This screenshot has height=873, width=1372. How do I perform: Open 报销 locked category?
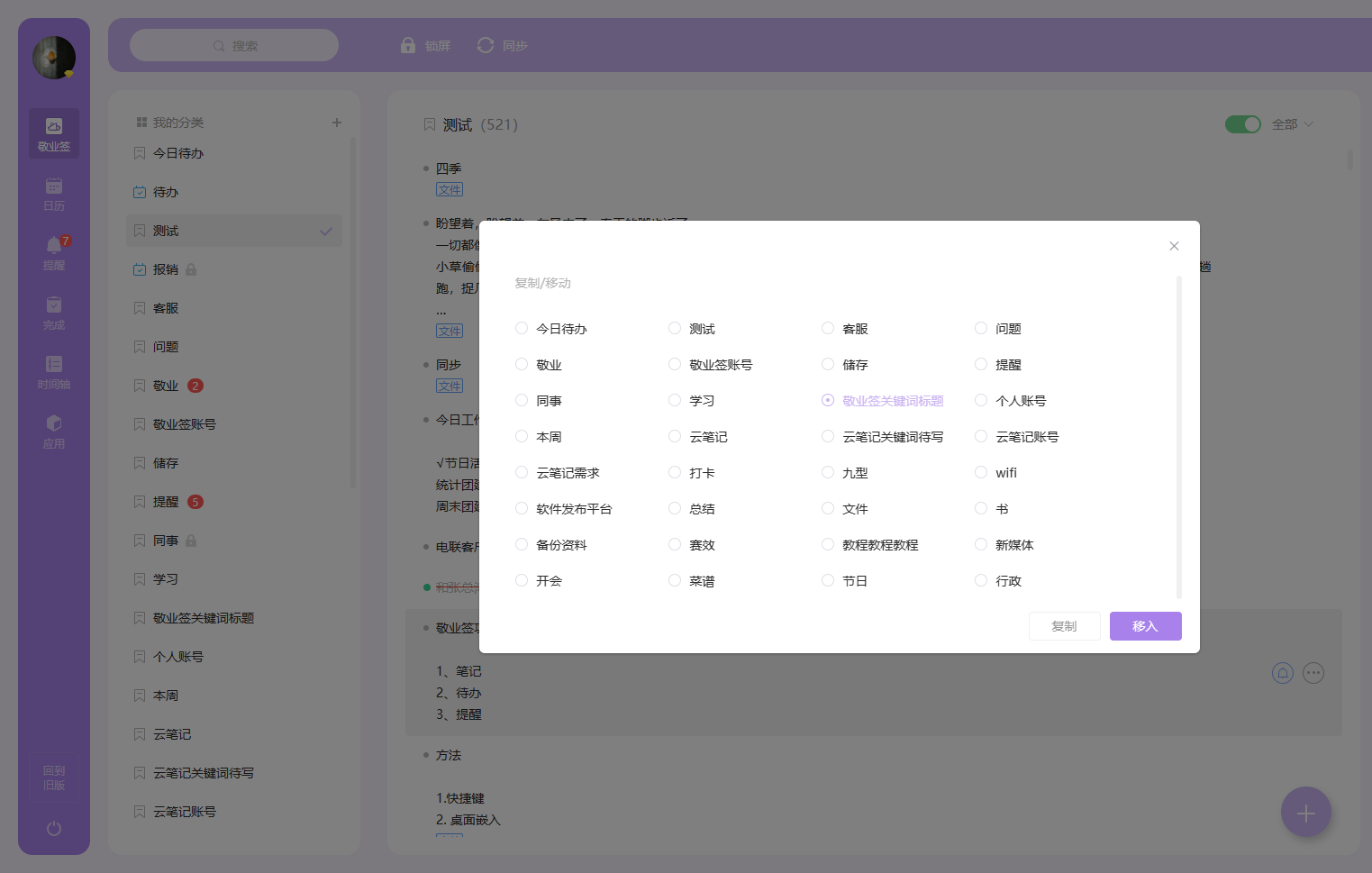coord(234,269)
